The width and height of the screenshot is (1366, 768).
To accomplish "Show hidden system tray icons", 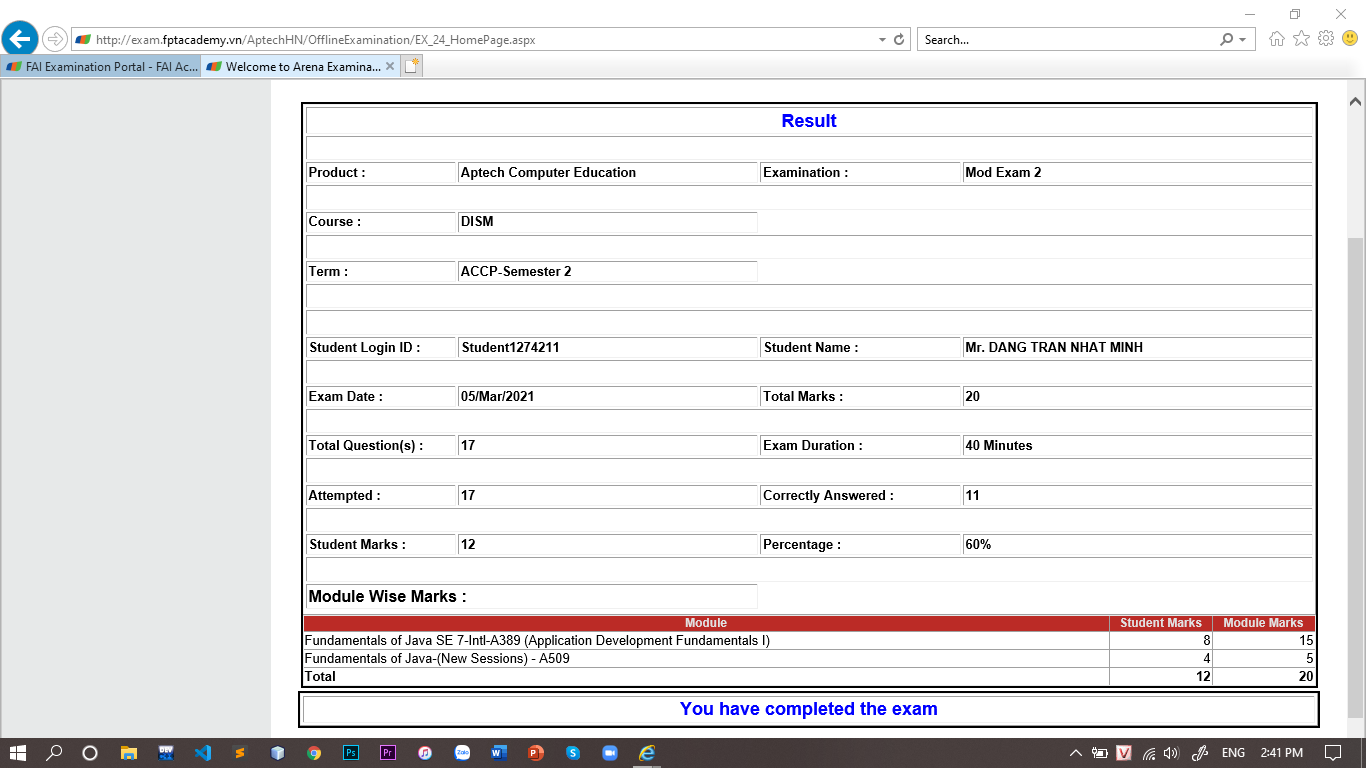I will pyautogui.click(x=1076, y=753).
